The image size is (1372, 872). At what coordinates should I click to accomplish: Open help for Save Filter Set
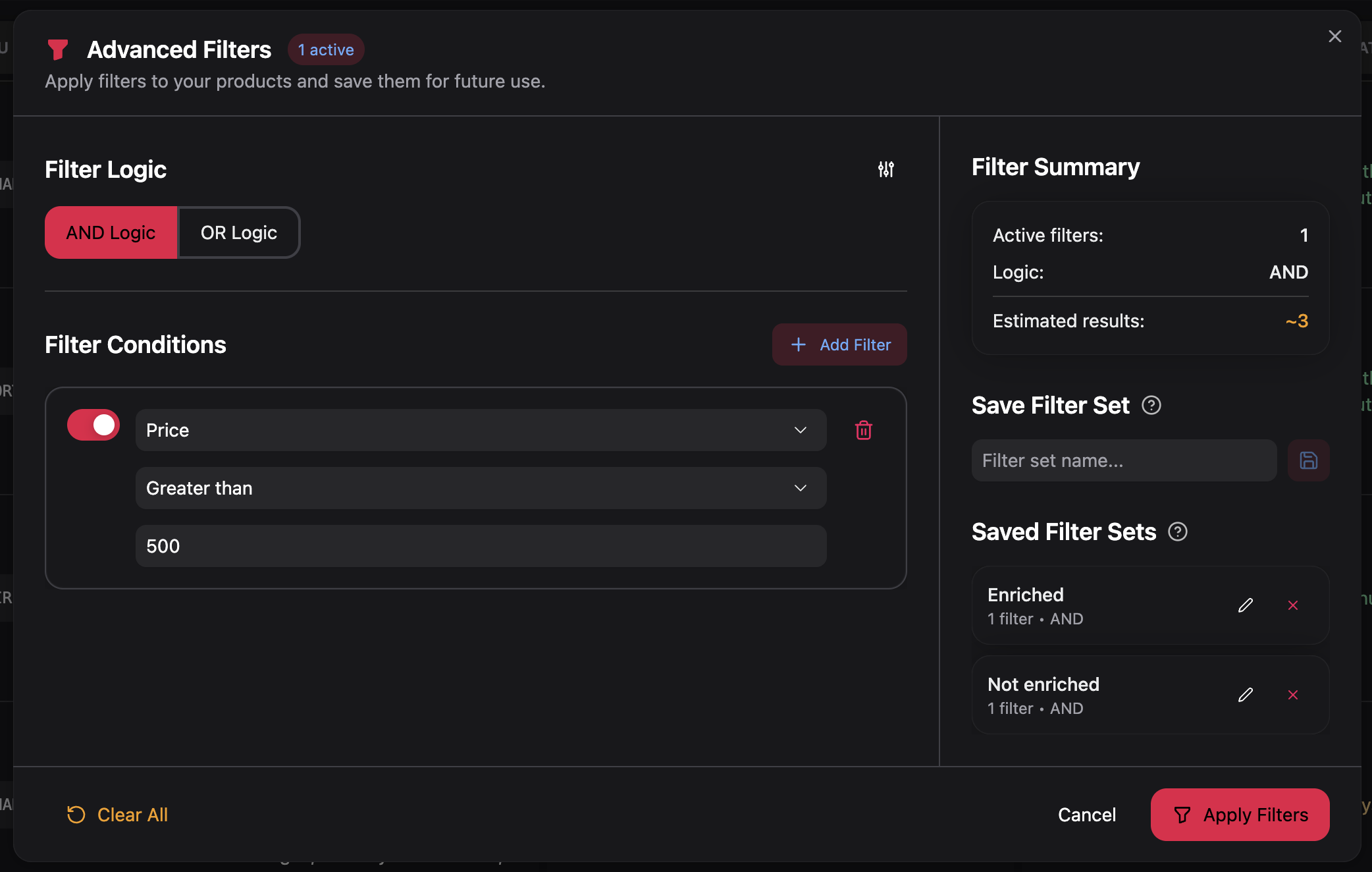click(x=1151, y=405)
